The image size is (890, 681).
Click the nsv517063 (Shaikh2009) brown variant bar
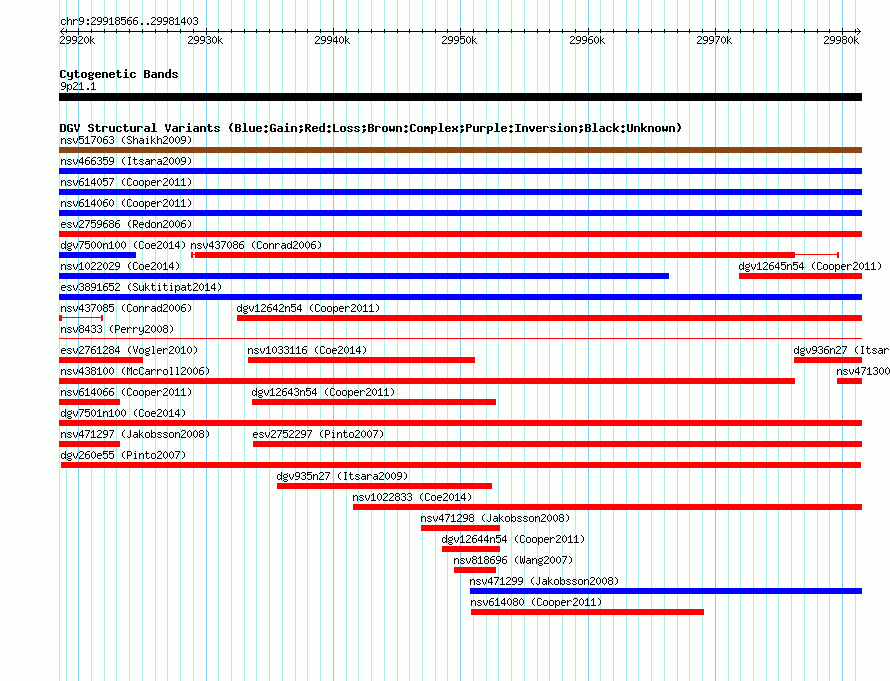(x=460, y=150)
